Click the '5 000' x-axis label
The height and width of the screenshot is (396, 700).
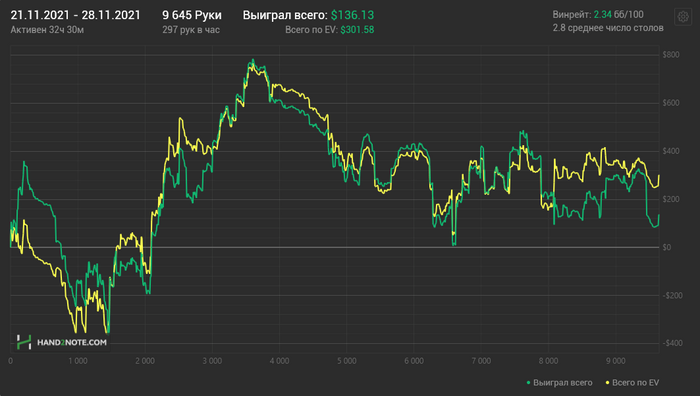coord(347,361)
